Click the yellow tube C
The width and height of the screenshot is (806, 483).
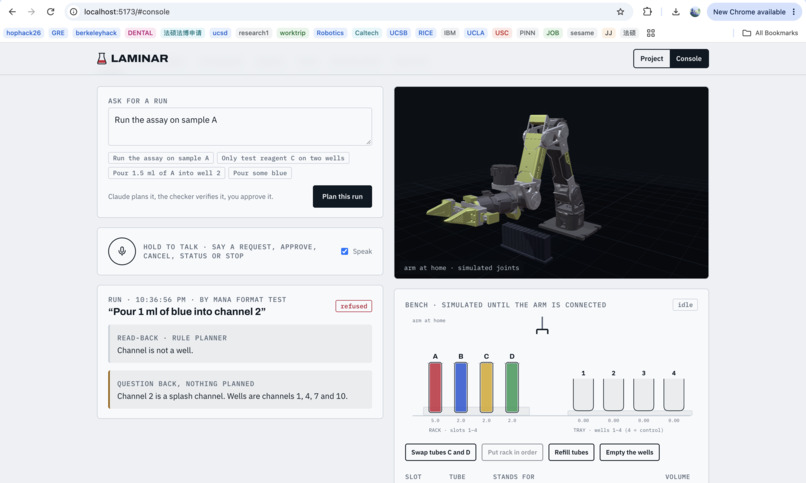click(x=486, y=387)
